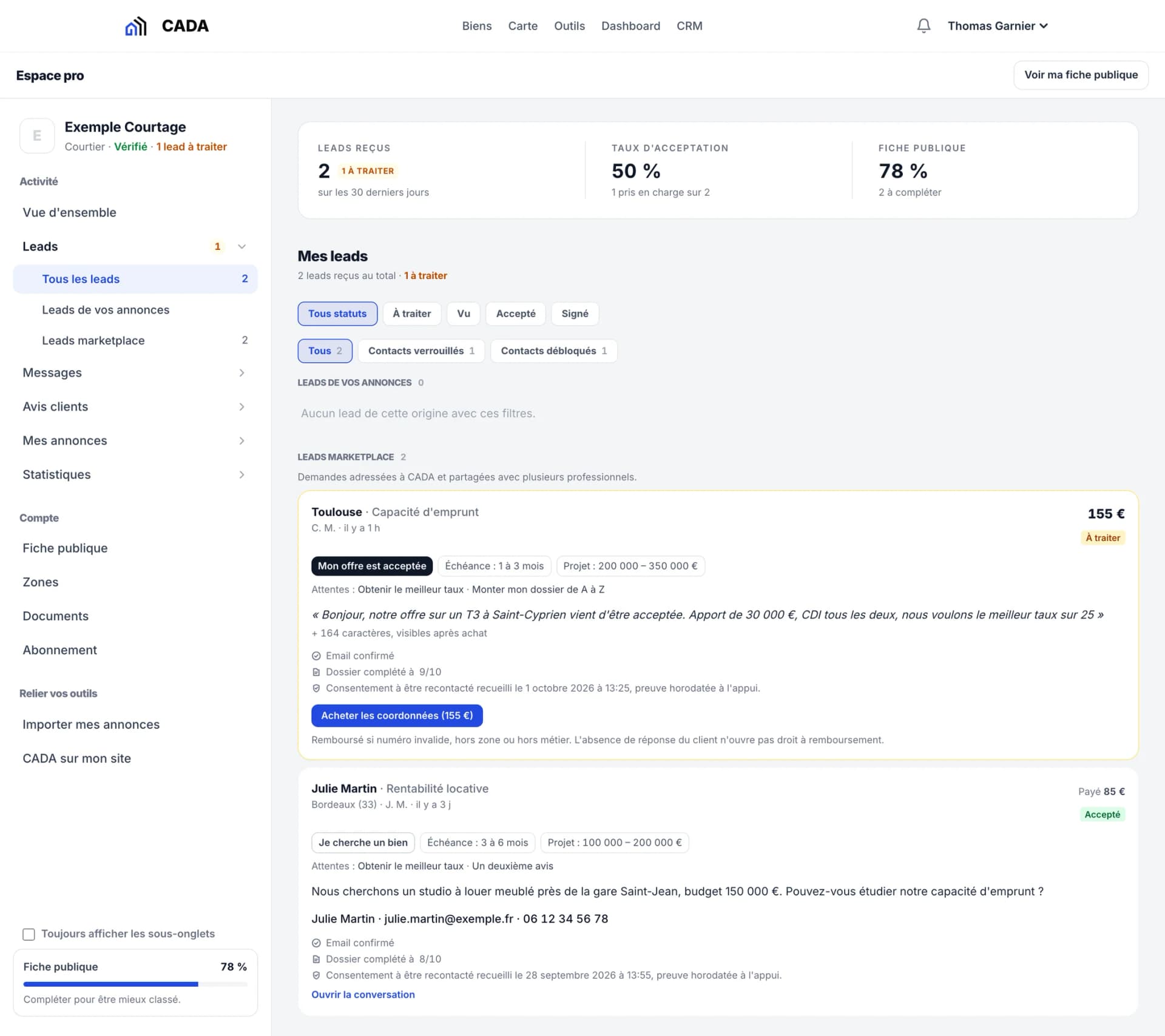This screenshot has height=1036, width=1165.
Task: Click the Mon offre est acceptée tag
Action: coord(372,566)
